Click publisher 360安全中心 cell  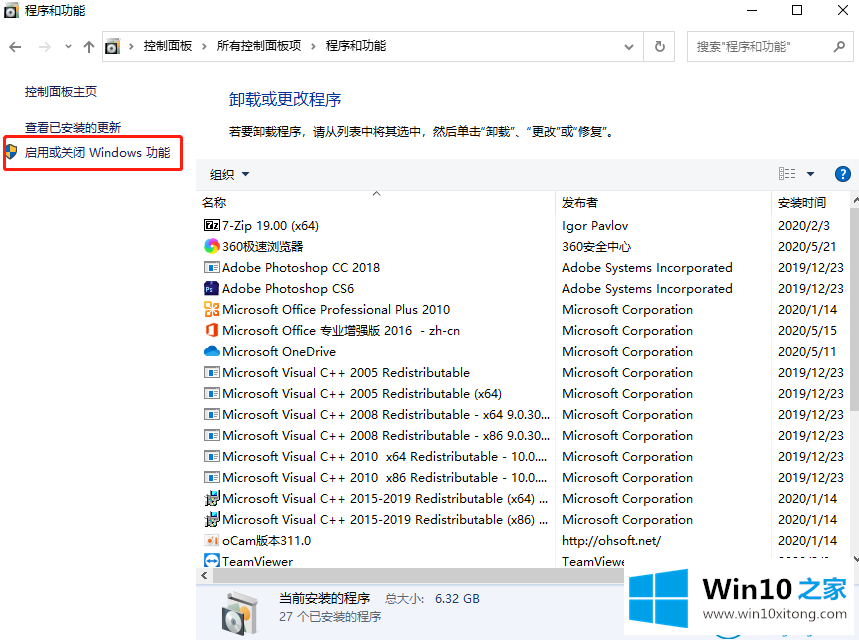597,247
